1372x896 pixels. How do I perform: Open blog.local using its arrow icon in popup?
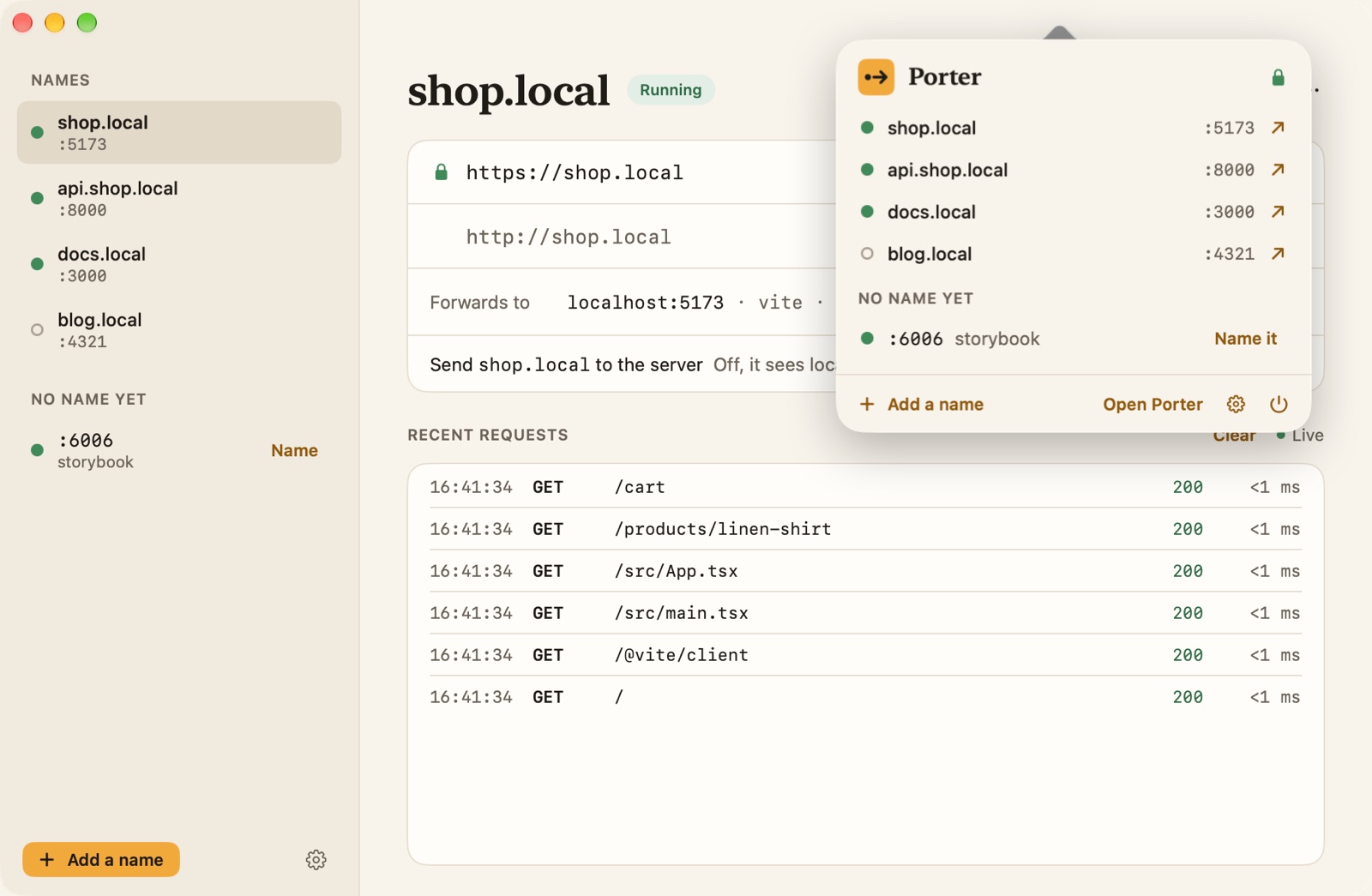pos(1278,254)
